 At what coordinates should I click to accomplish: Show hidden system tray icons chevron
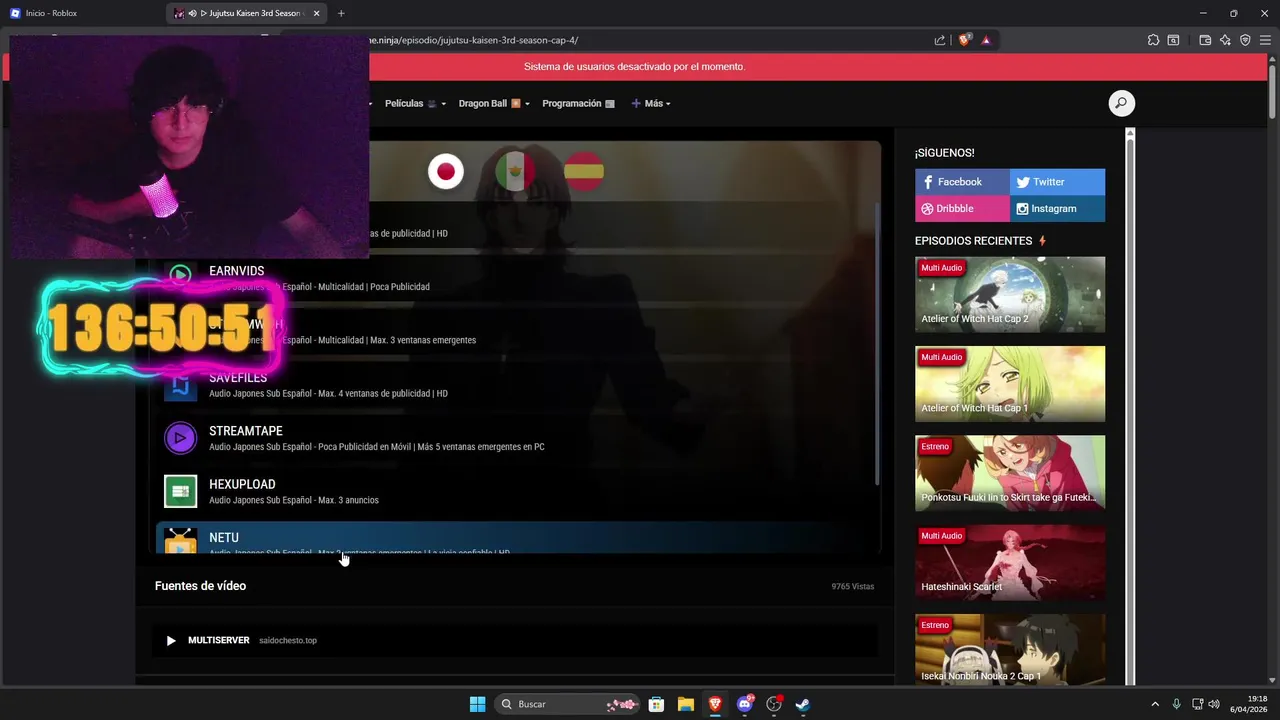tap(1155, 704)
